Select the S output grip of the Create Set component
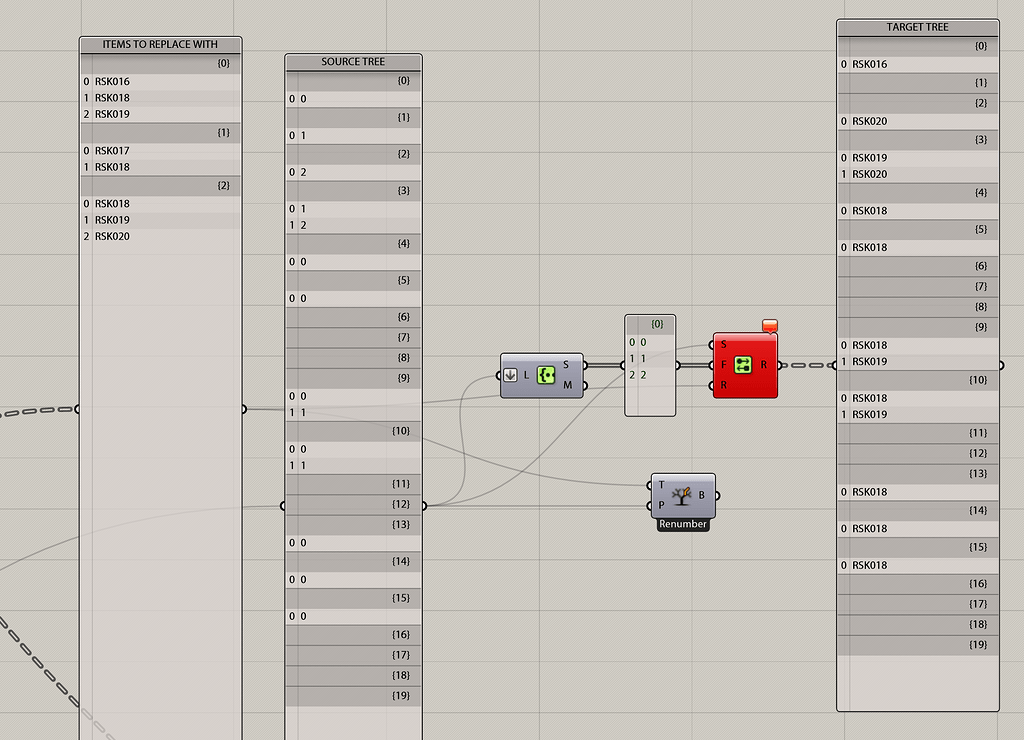Viewport: 1024px width, 740px height. coord(584,365)
